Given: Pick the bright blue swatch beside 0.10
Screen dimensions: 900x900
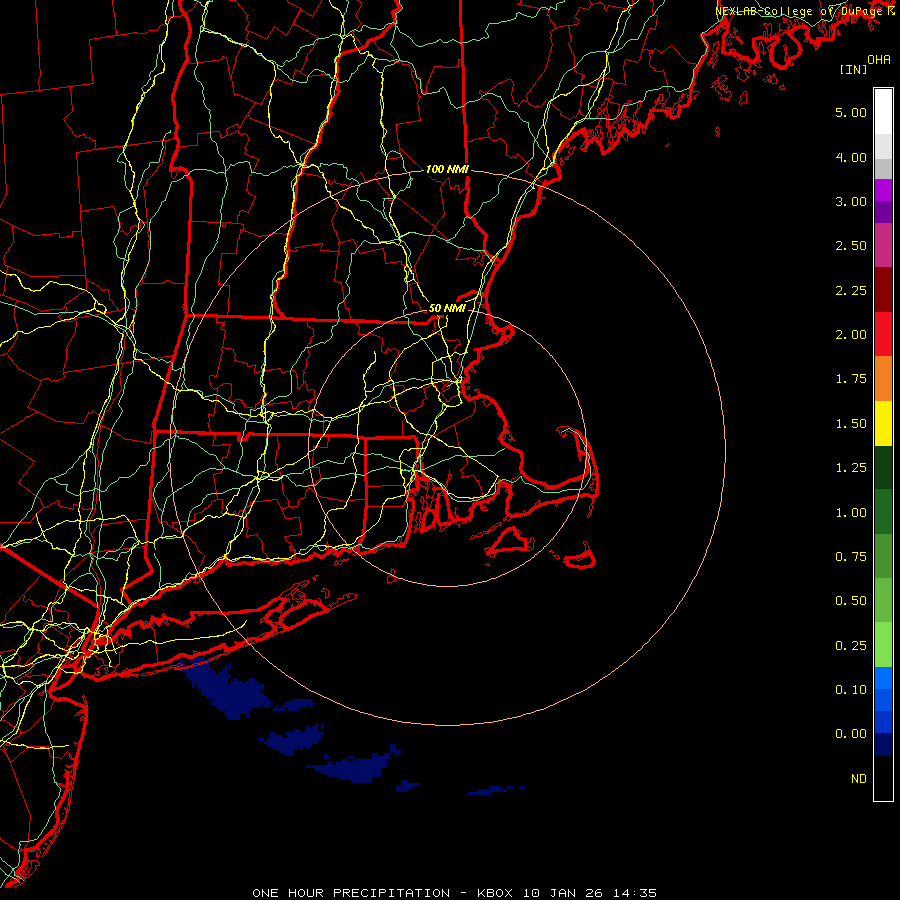Looking at the screenshot, I should pos(883,678).
